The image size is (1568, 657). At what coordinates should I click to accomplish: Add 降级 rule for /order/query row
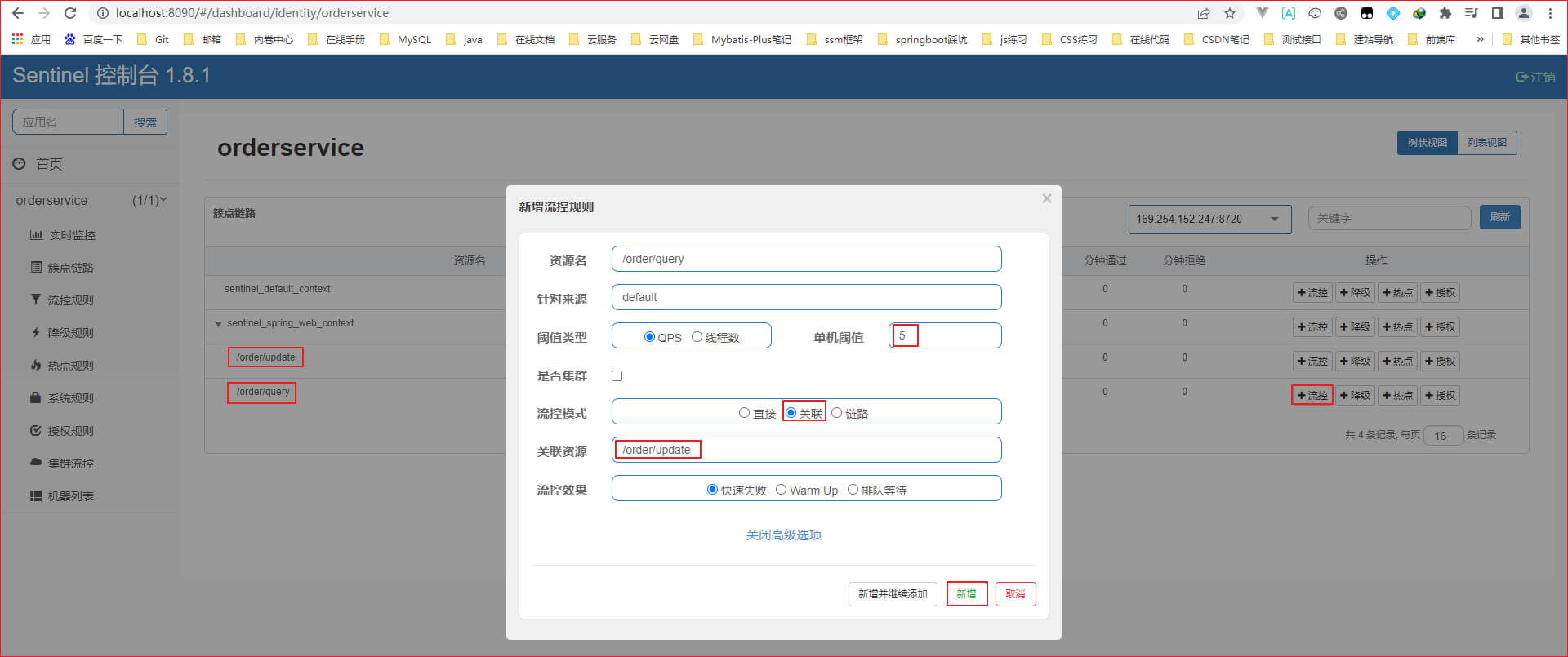tap(1355, 395)
